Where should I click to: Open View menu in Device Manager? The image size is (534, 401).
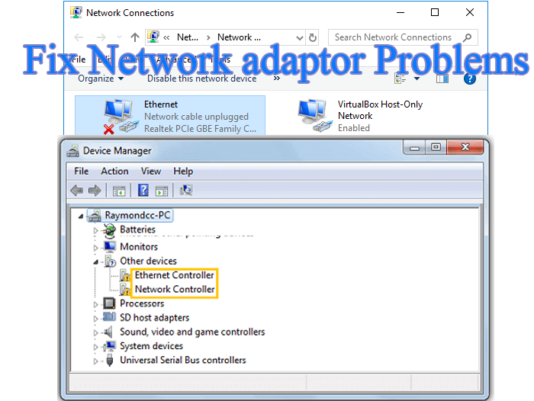pyautogui.click(x=151, y=171)
